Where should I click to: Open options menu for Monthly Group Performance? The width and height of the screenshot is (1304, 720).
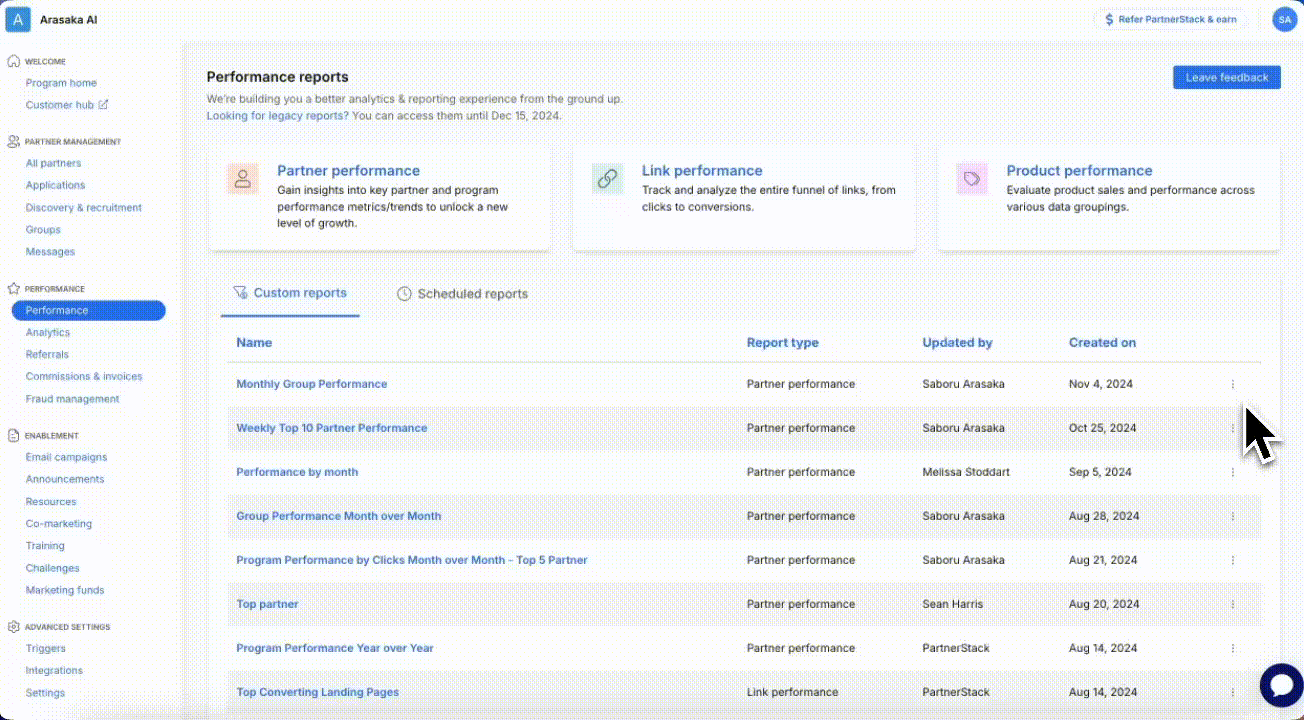pyautogui.click(x=1232, y=384)
